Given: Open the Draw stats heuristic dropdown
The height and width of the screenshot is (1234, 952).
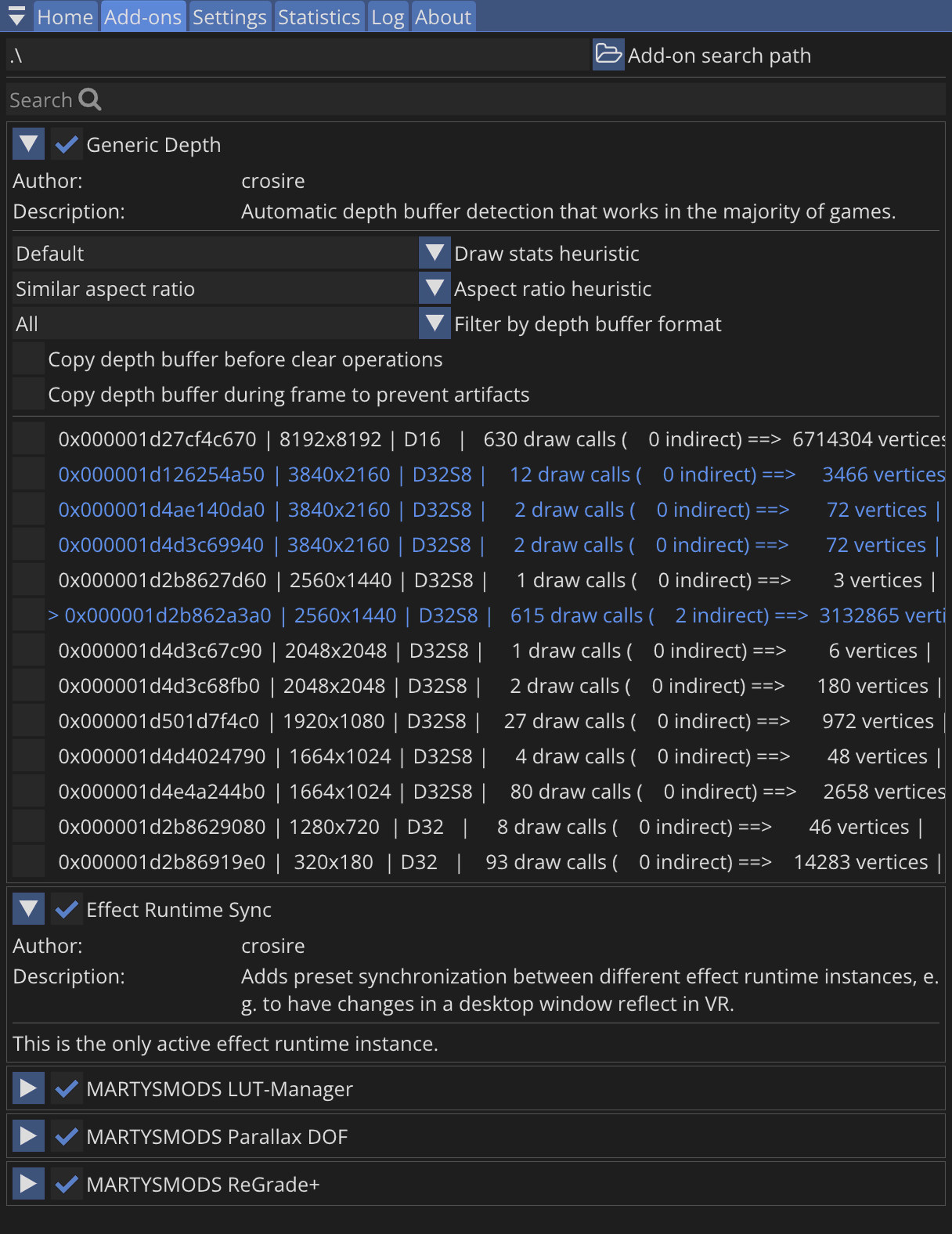Looking at the screenshot, I should [435, 253].
